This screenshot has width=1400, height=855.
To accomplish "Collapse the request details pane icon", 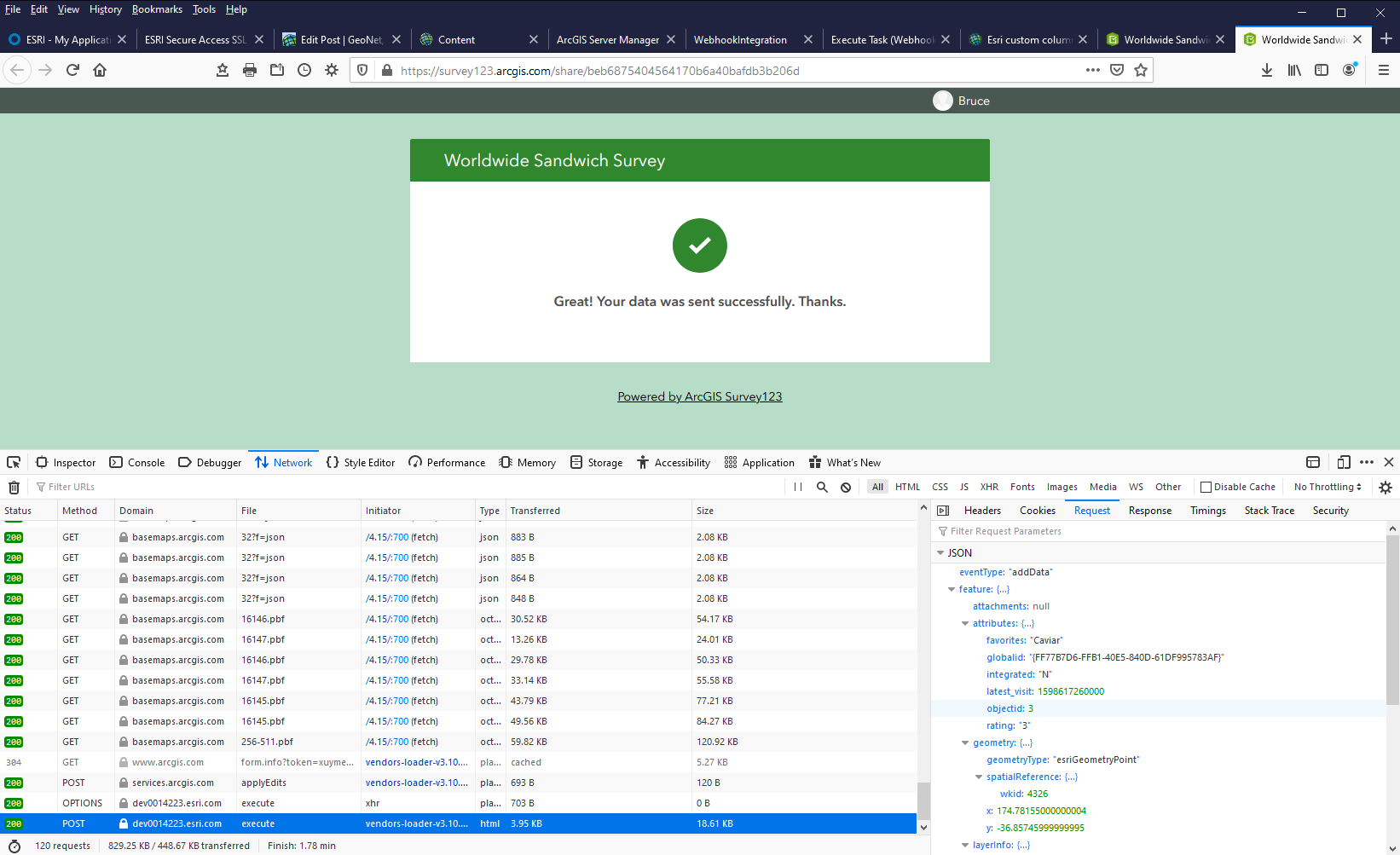I will click(943, 511).
